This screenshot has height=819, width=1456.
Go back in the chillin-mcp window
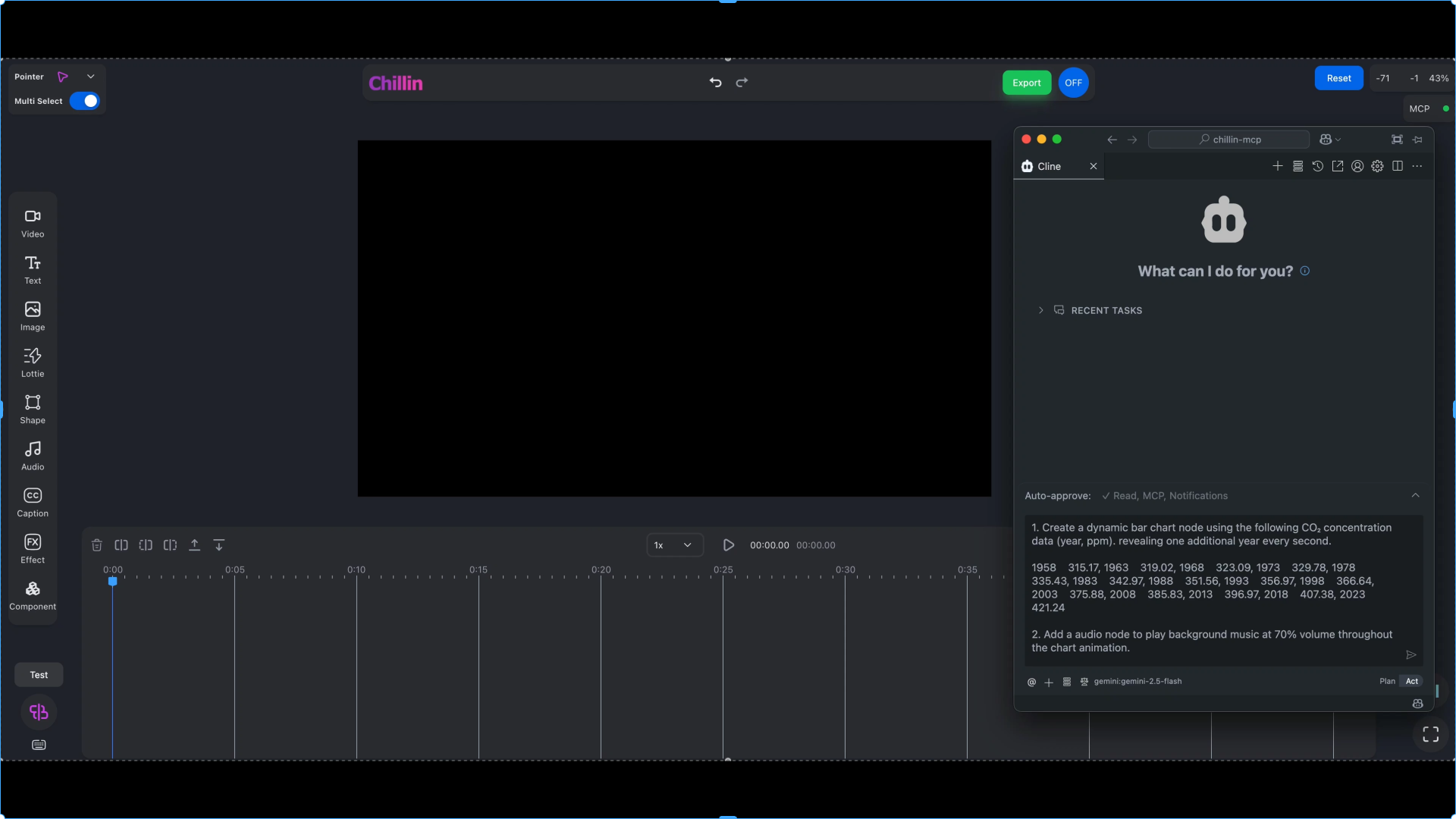point(1112,140)
